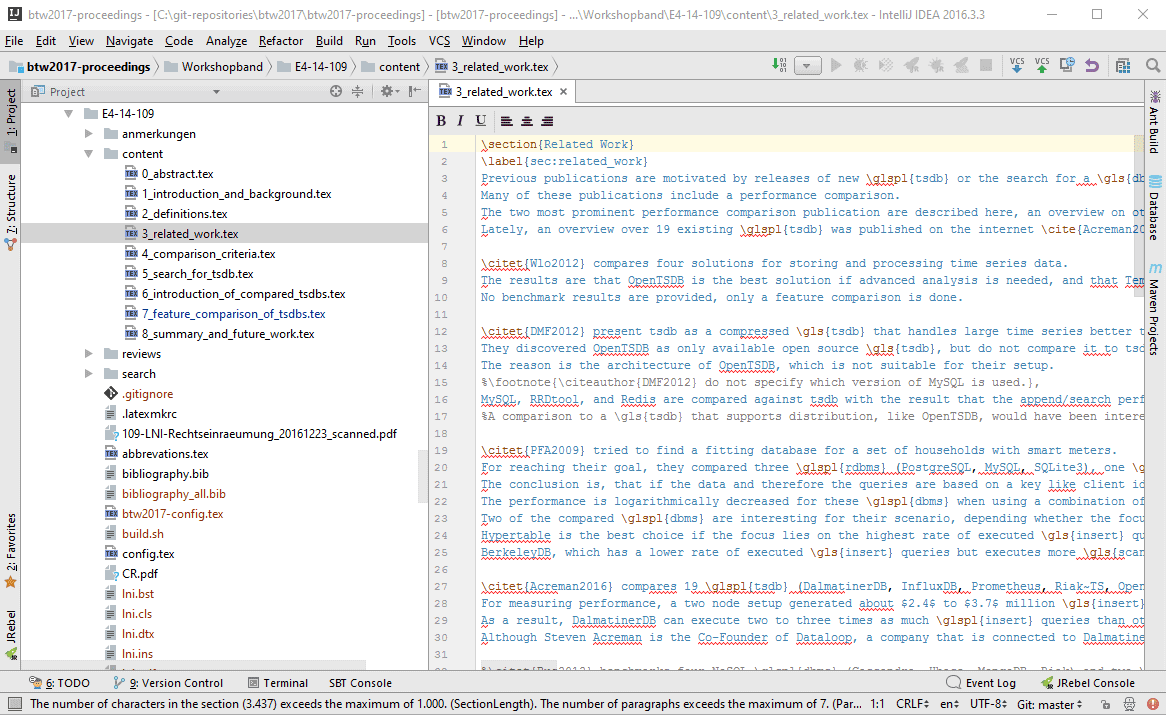Expand the search folder

click(x=88, y=374)
